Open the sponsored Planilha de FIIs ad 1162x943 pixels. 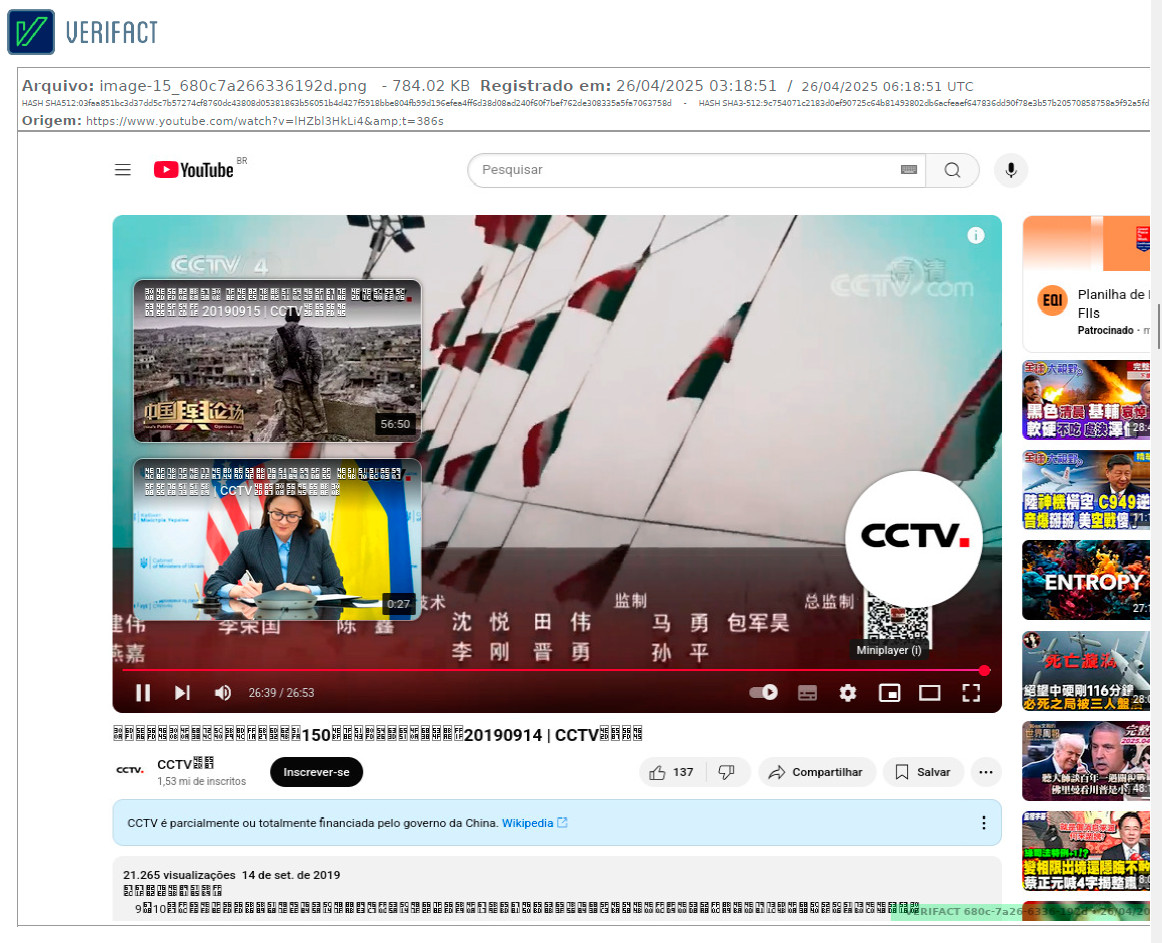pos(1086,284)
